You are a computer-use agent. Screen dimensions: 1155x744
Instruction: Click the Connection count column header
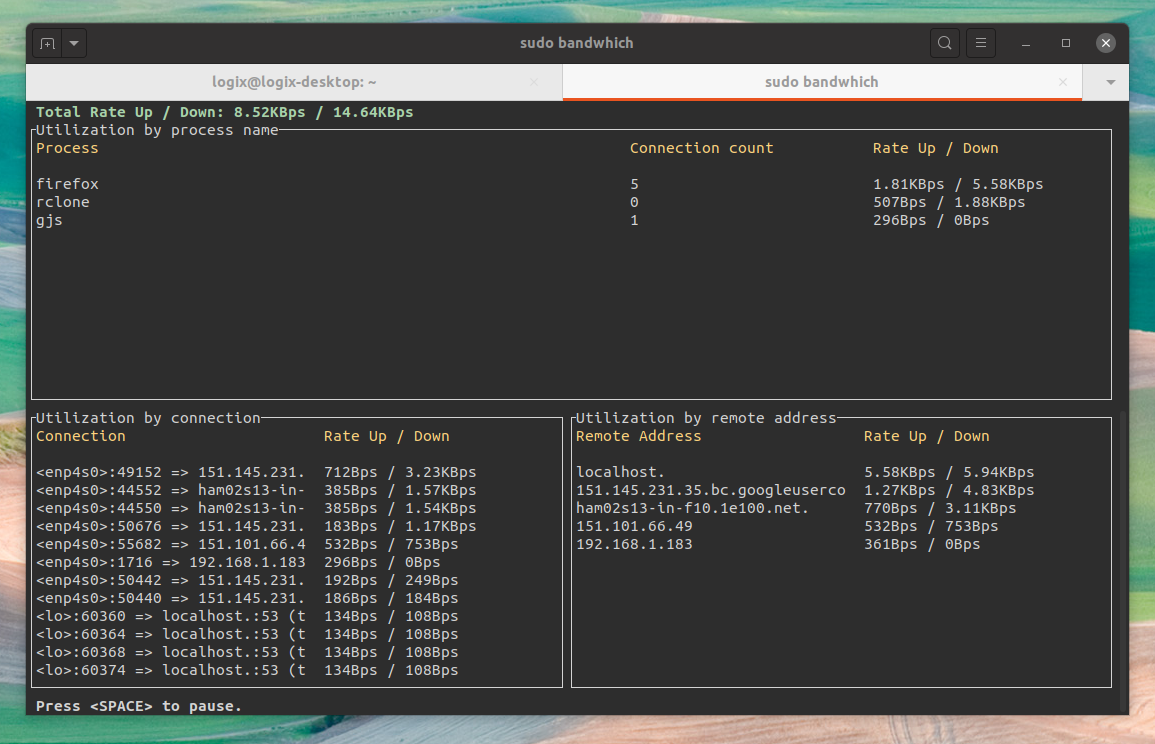701,148
